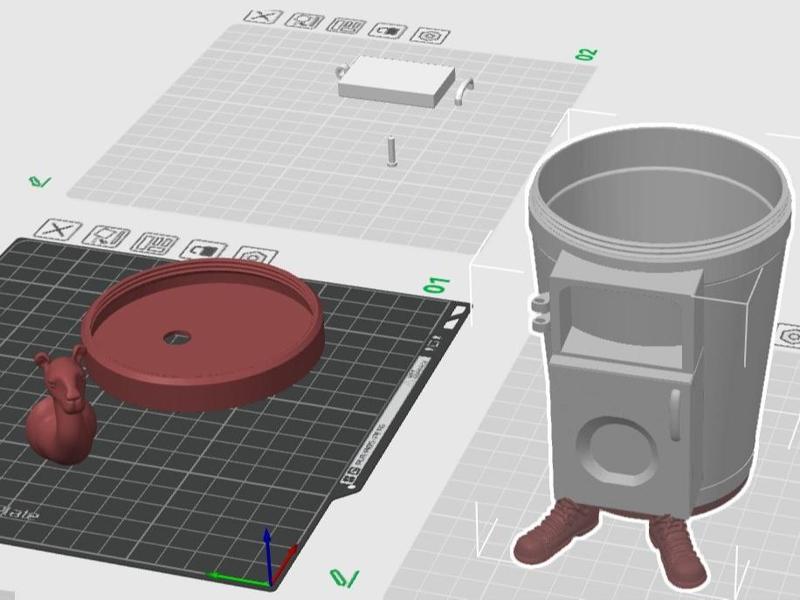Arrange objects on plate 02
800x600 pixels.
click(346, 26)
